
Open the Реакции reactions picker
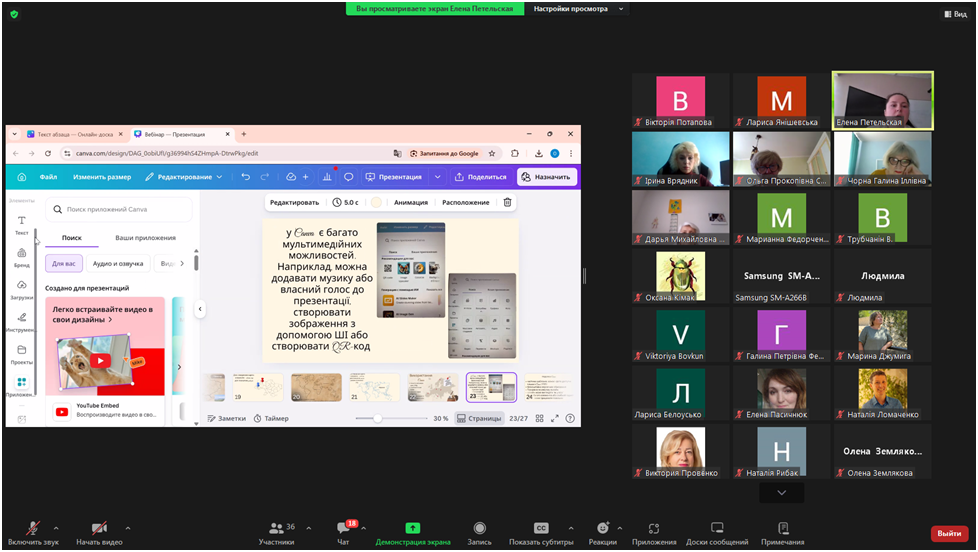tap(602, 529)
